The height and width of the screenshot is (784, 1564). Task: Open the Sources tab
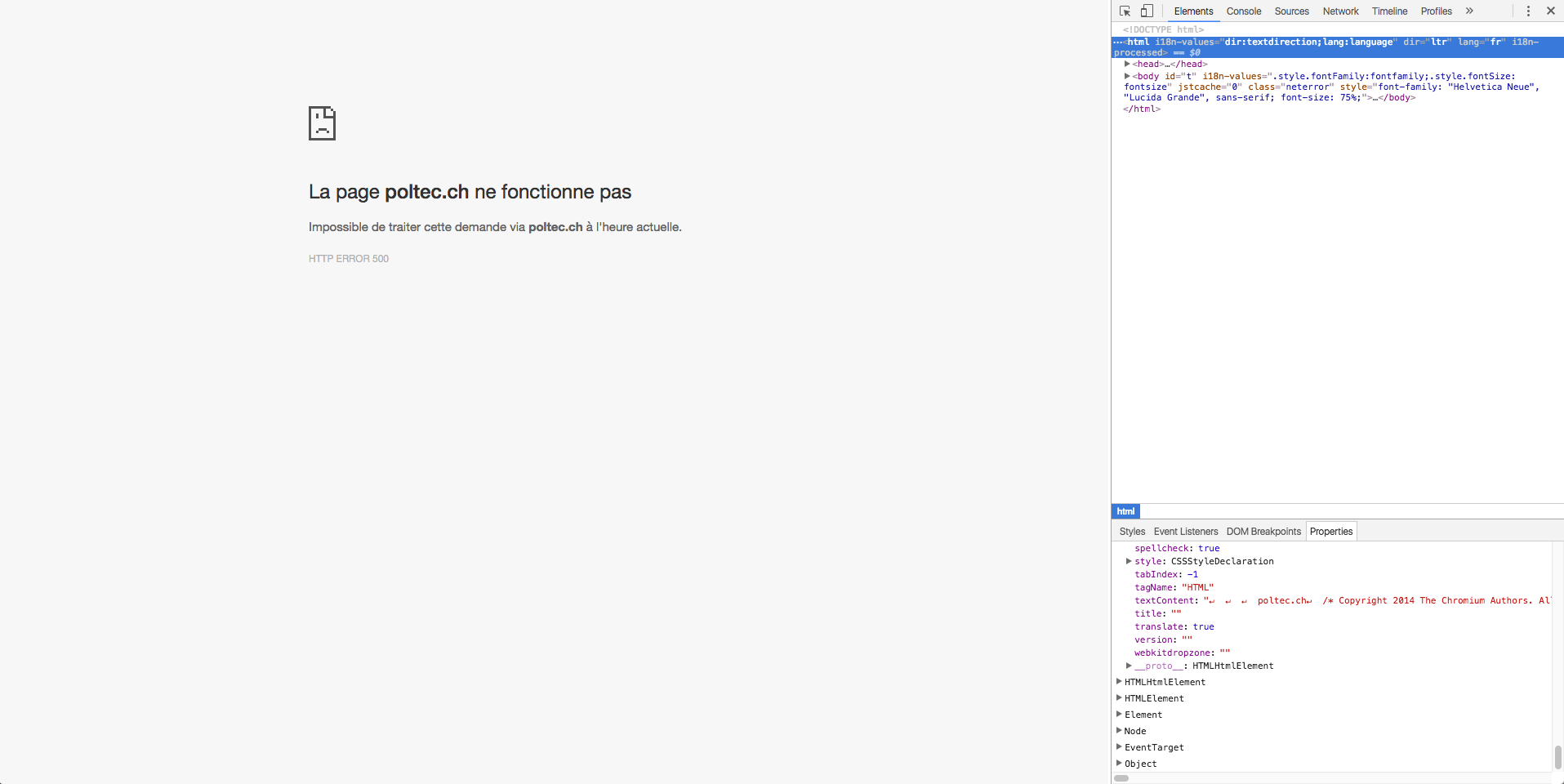coord(1291,11)
